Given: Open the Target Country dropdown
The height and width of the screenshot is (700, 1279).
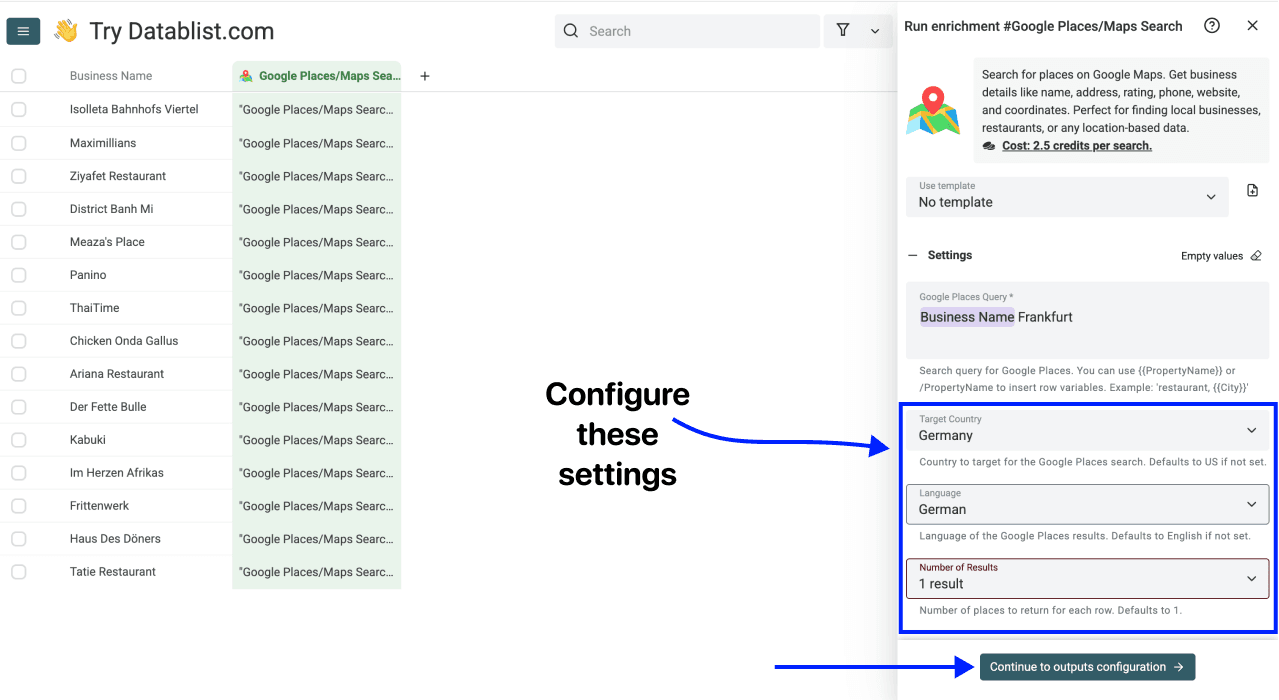Looking at the screenshot, I should [x=1087, y=430].
